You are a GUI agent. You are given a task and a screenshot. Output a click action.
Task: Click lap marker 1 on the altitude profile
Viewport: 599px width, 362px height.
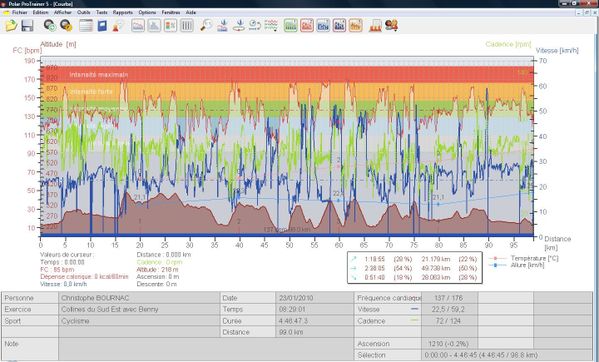[140, 221]
